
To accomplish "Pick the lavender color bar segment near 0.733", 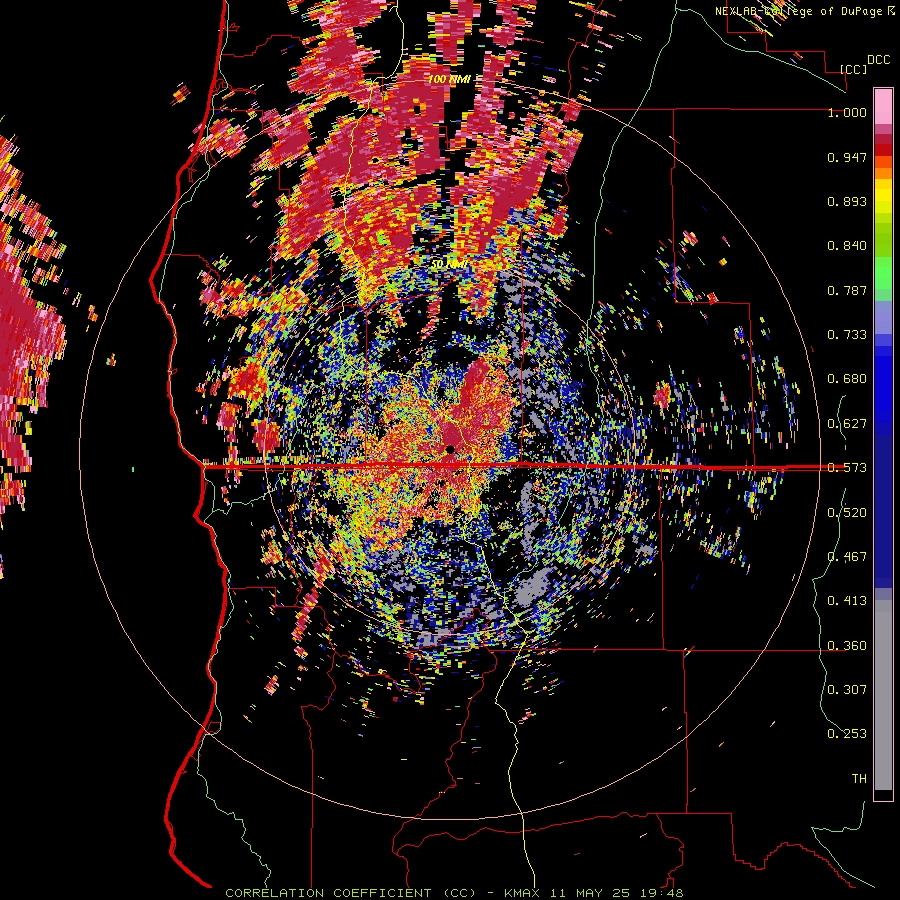I will 883,317.
